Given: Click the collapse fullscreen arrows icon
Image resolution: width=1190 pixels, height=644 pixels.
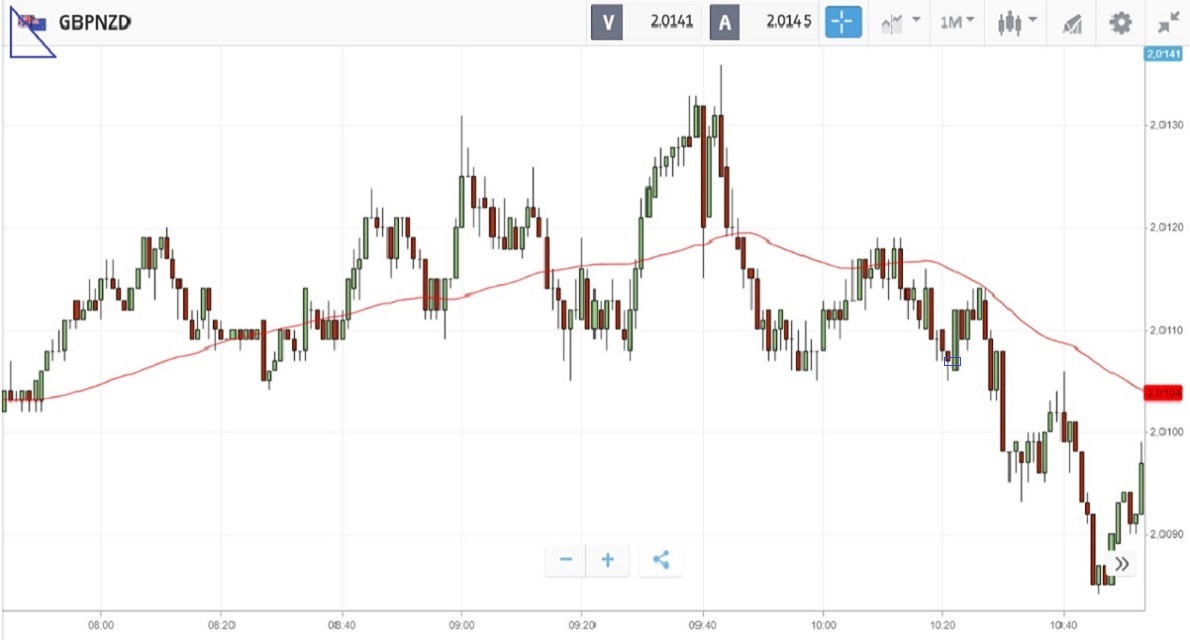Looking at the screenshot, I should tap(1169, 24).
